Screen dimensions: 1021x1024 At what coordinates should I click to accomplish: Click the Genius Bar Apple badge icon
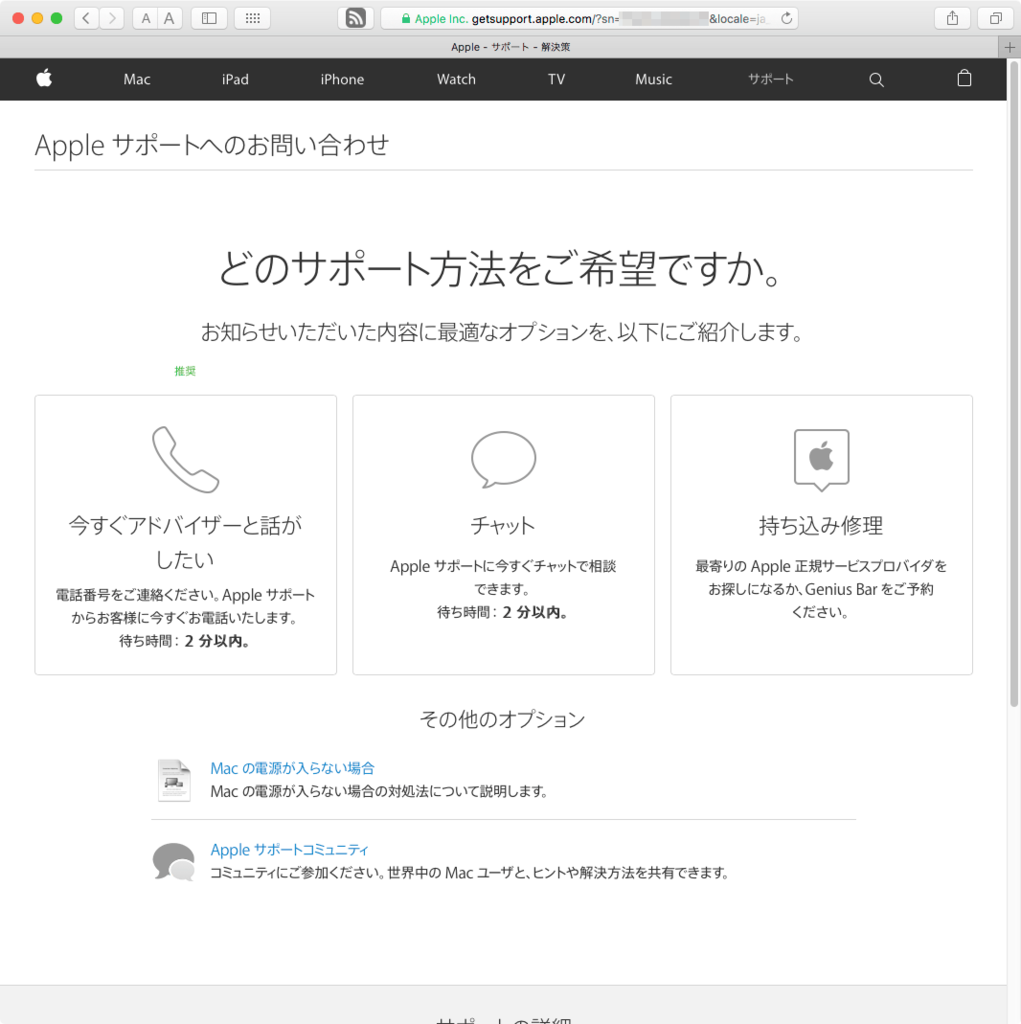click(x=821, y=460)
